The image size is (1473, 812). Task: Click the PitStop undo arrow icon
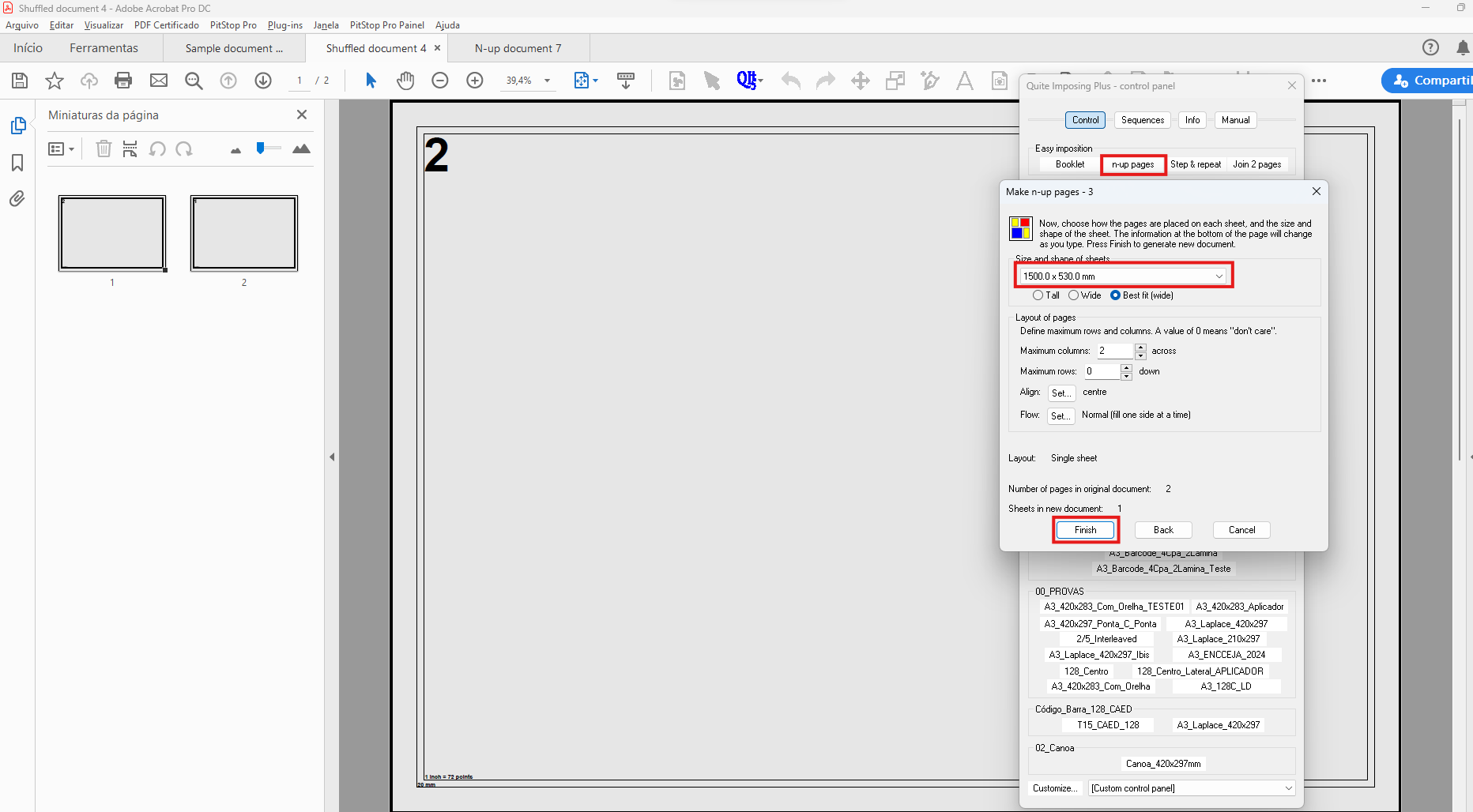791,81
